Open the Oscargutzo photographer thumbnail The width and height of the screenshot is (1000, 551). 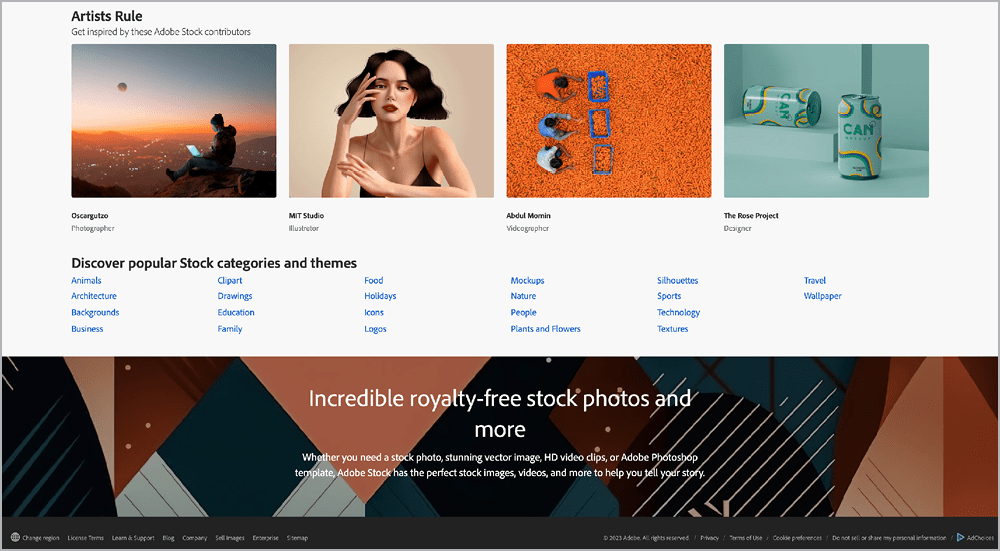point(174,121)
